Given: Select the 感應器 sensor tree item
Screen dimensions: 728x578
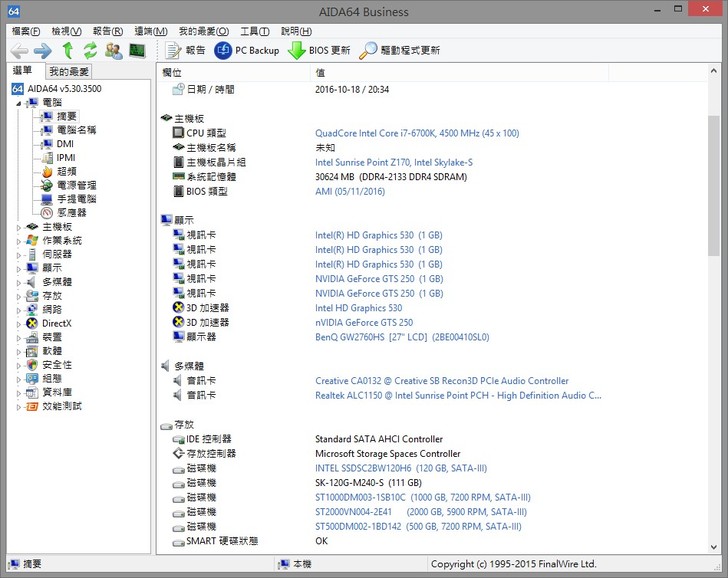Looking at the screenshot, I should pyautogui.click(x=71, y=213).
